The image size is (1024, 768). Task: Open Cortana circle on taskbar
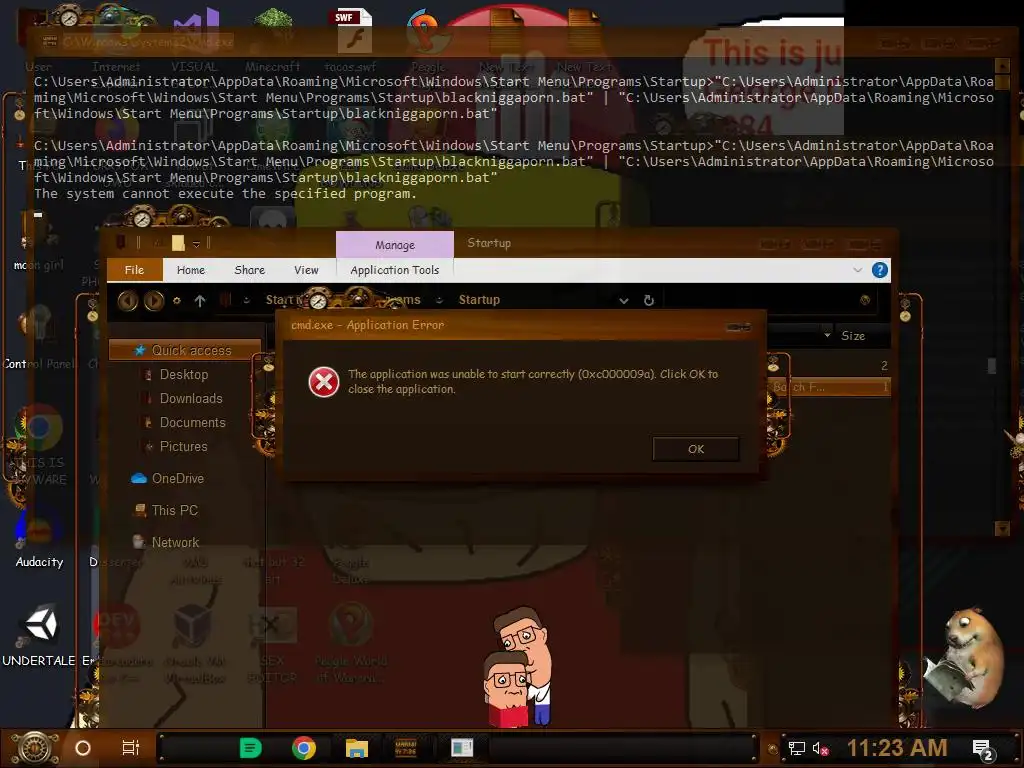point(82,748)
